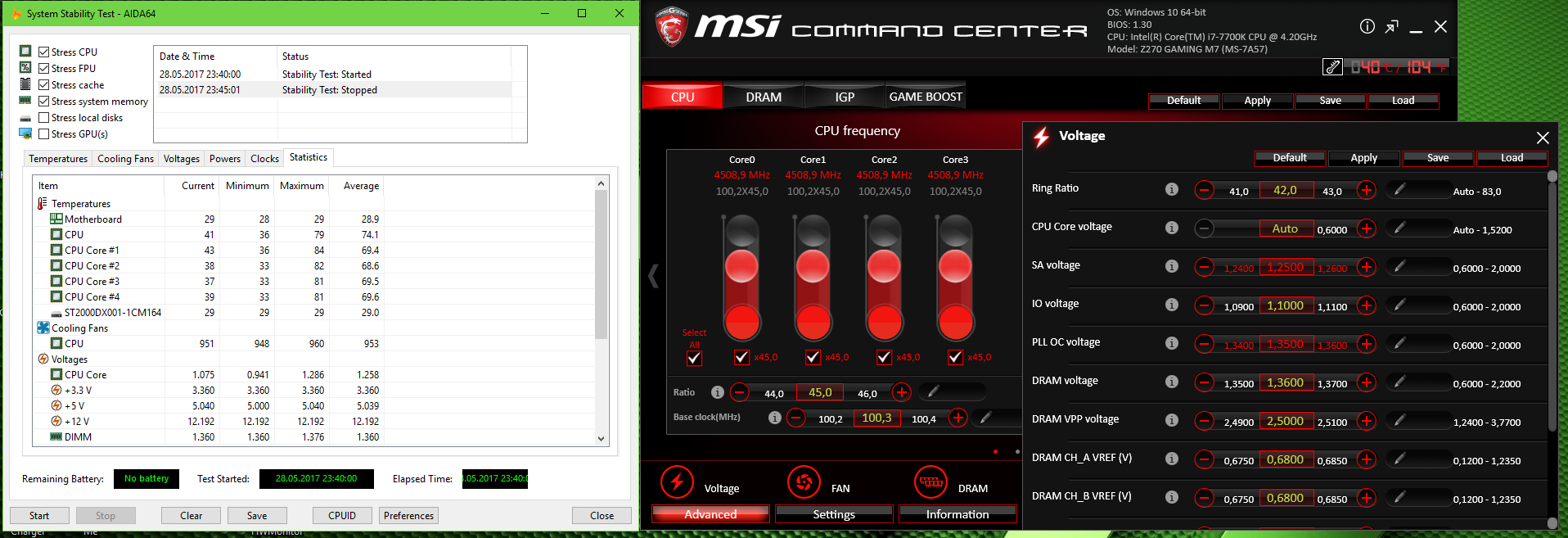Open the Voltage lightning bolt icon

pos(677,482)
